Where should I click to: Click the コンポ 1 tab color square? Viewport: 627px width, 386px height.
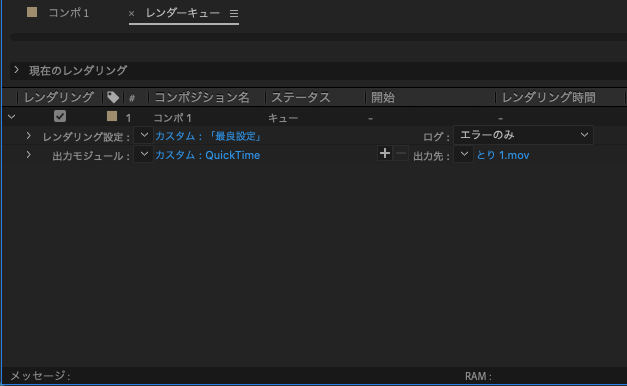(32, 12)
